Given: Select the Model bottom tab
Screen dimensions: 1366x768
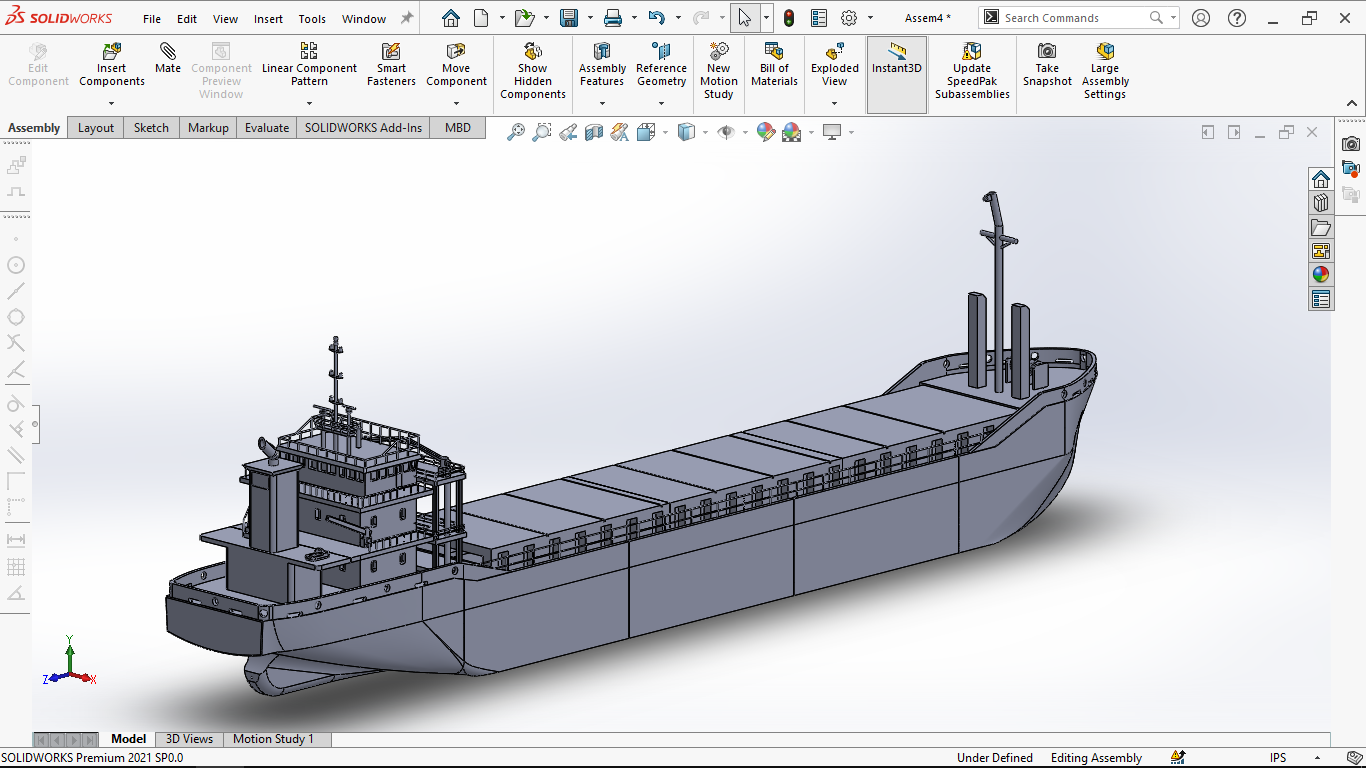Looking at the screenshot, I should pos(128,739).
